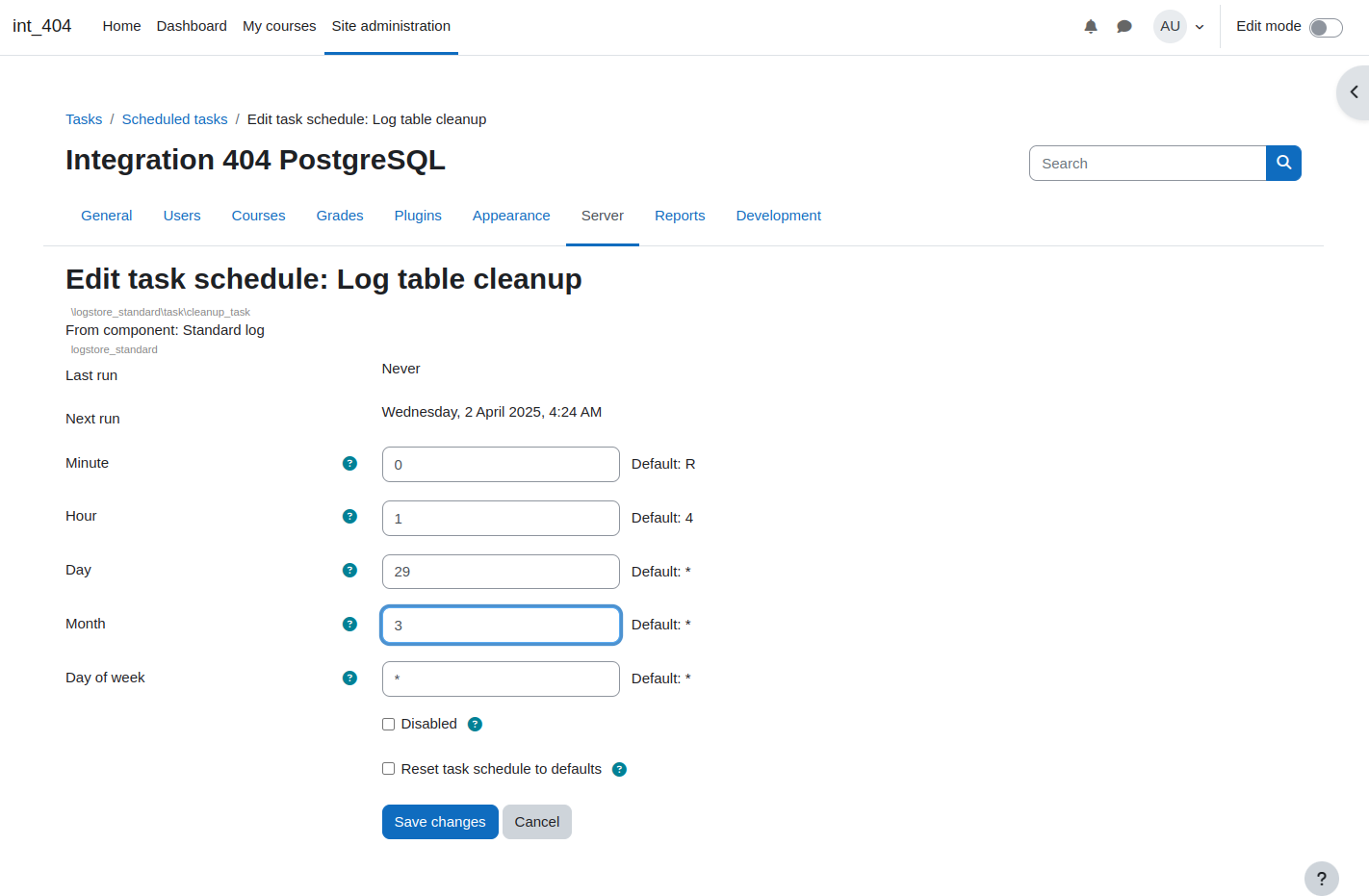
Task: Check Reset task schedule to defaults
Action: tap(388, 769)
